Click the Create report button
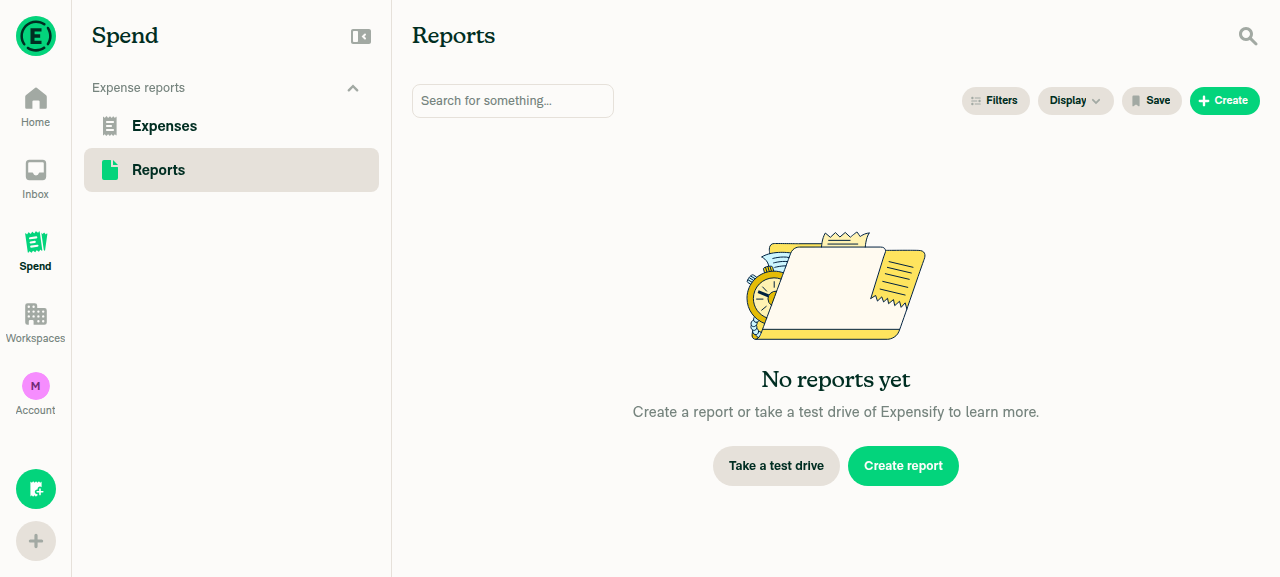The height and width of the screenshot is (577, 1280). [903, 466]
